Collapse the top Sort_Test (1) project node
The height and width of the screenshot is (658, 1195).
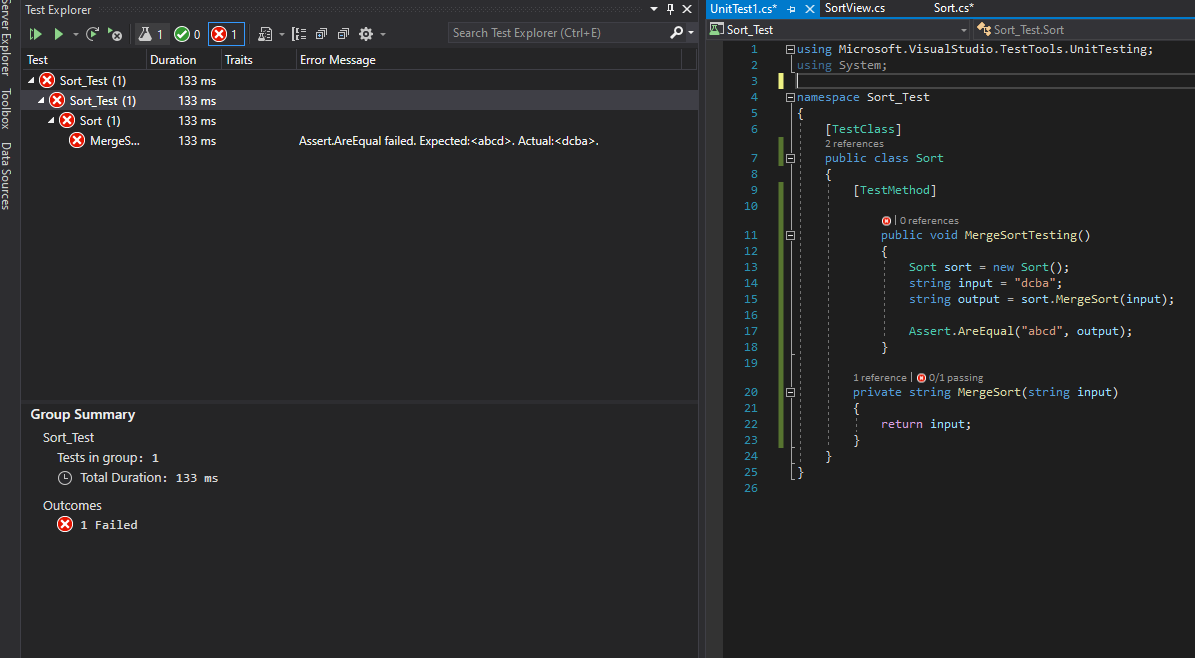[31, 80]
